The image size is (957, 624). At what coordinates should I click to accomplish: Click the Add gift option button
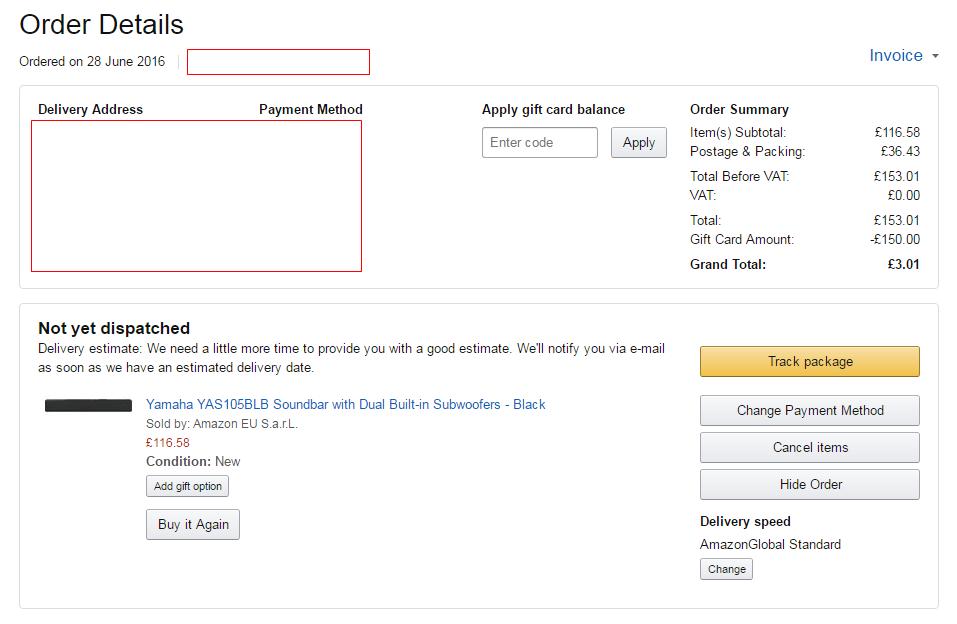(x=188, y=486)
